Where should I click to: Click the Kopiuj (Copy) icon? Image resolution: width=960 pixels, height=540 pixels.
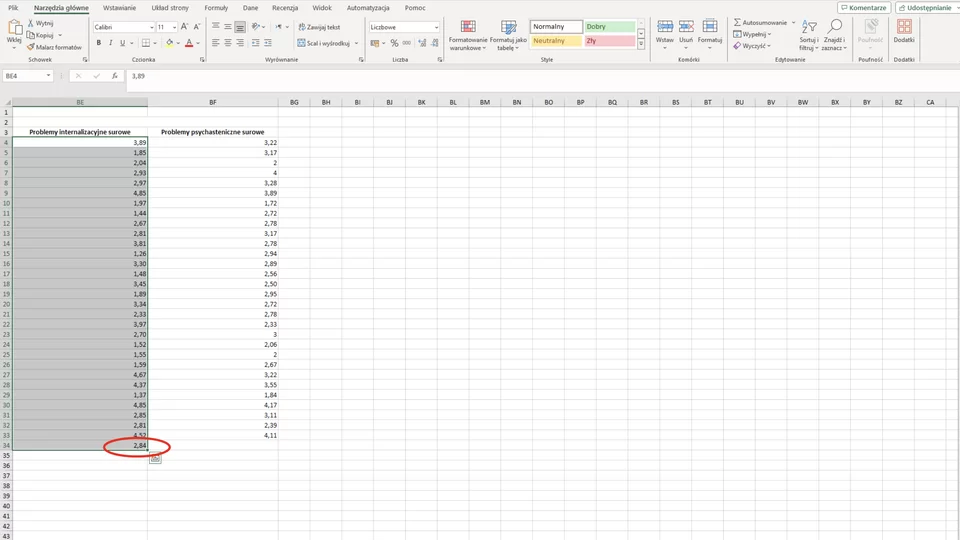(31, 35)
